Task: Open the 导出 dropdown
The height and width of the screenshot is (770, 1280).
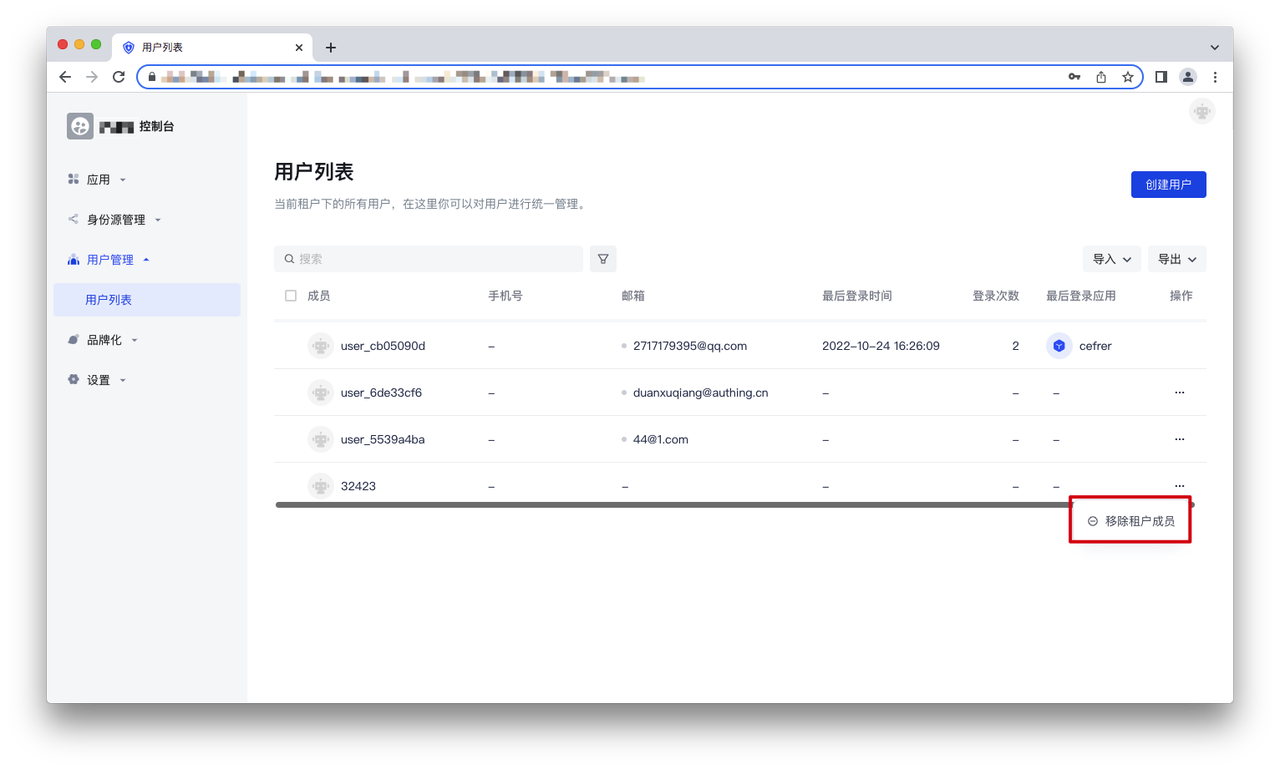Action: click(x=1176, y=259)
